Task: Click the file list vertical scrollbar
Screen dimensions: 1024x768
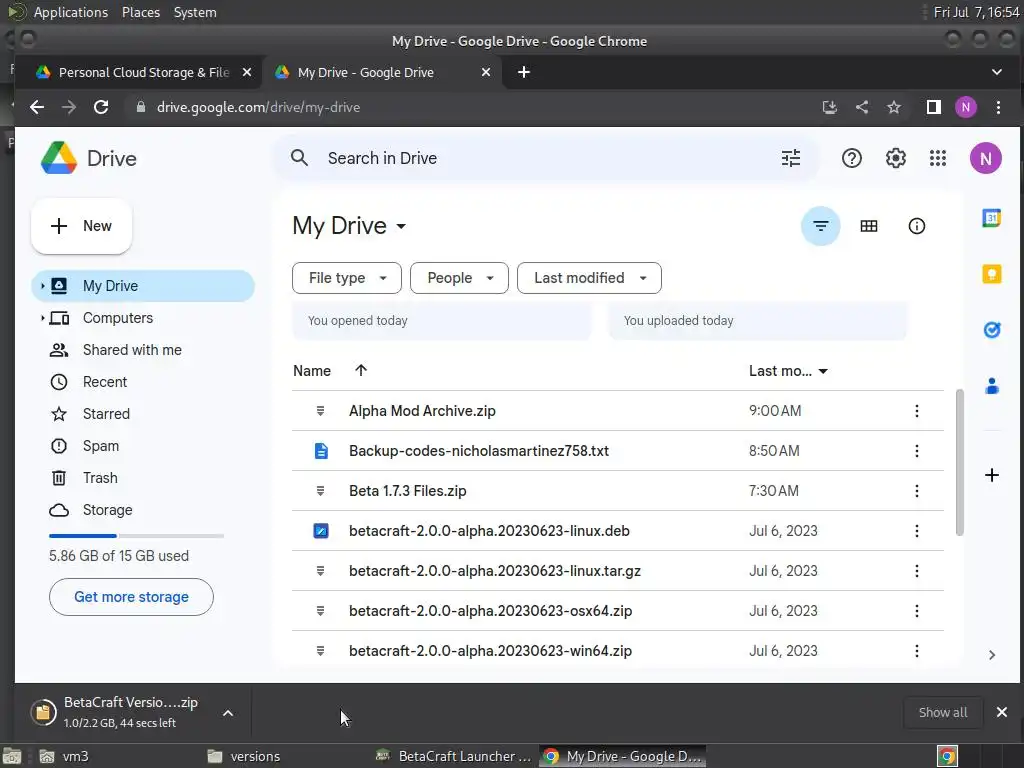Action: point(959,462)
